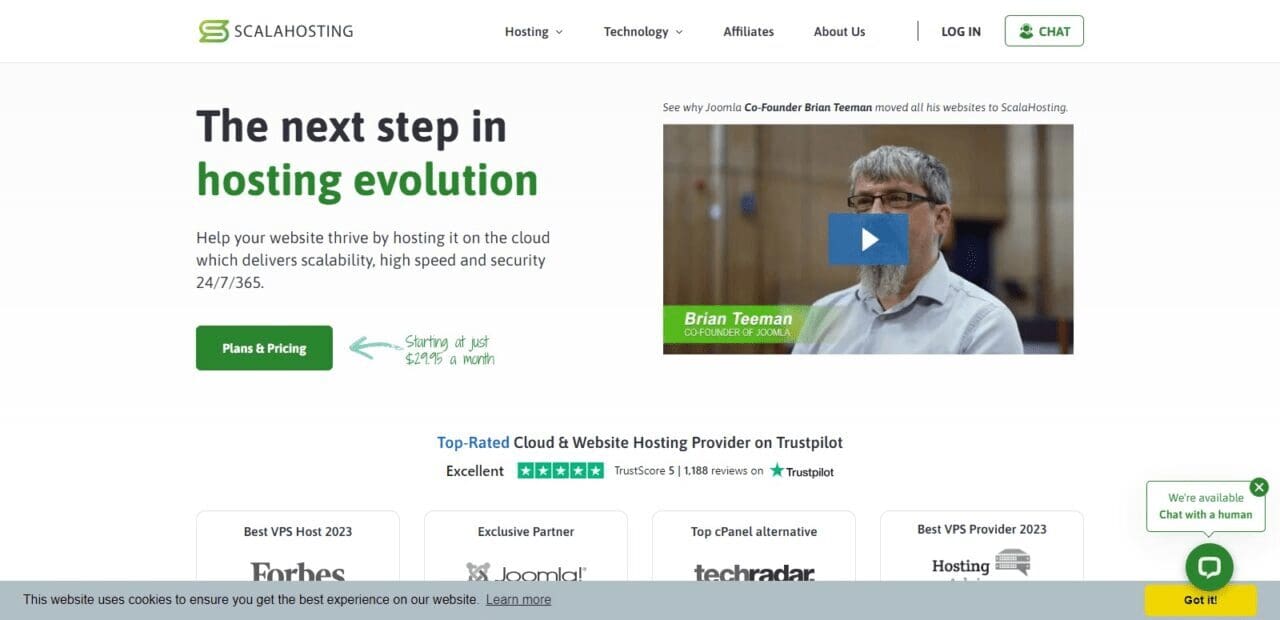Click the SCALAHOSTING brand text

(x=293, y=31)
